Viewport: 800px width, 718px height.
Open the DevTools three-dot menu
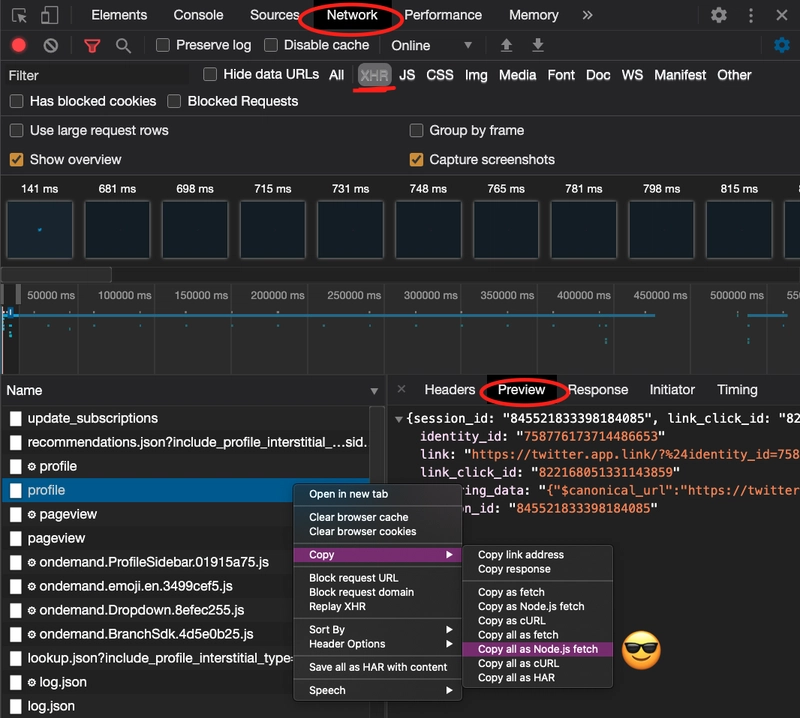(751, 15)
